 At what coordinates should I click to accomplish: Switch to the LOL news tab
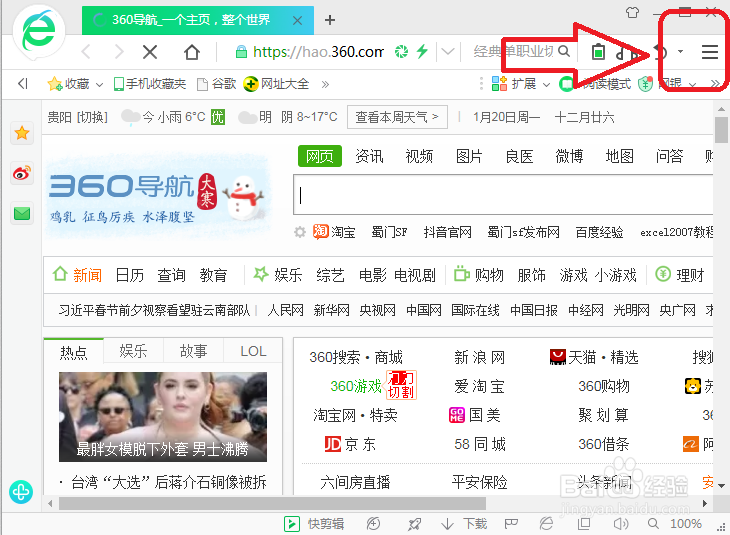pyautogui.click(x=253, y=351)
